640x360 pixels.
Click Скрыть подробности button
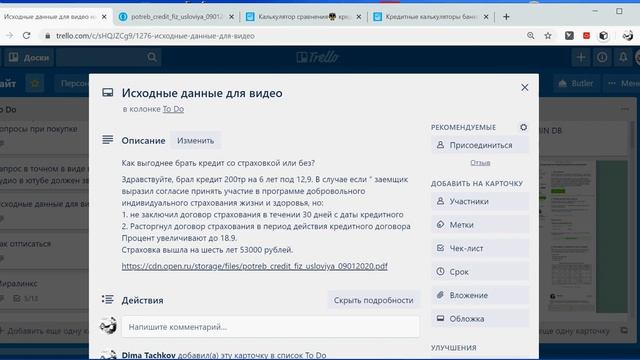[373, 300]
